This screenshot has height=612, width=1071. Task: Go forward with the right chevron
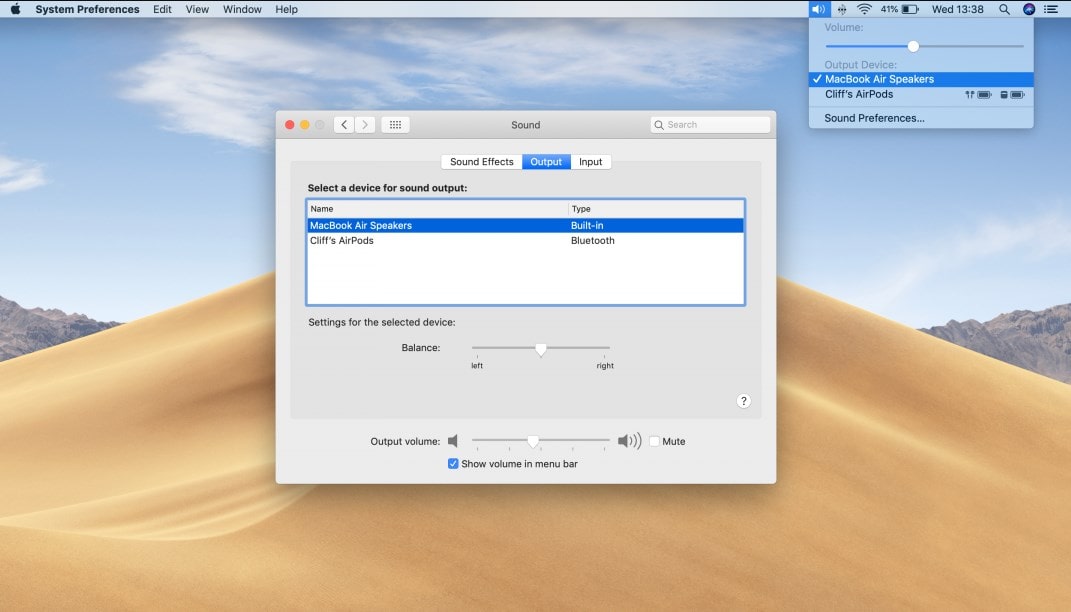365,124
